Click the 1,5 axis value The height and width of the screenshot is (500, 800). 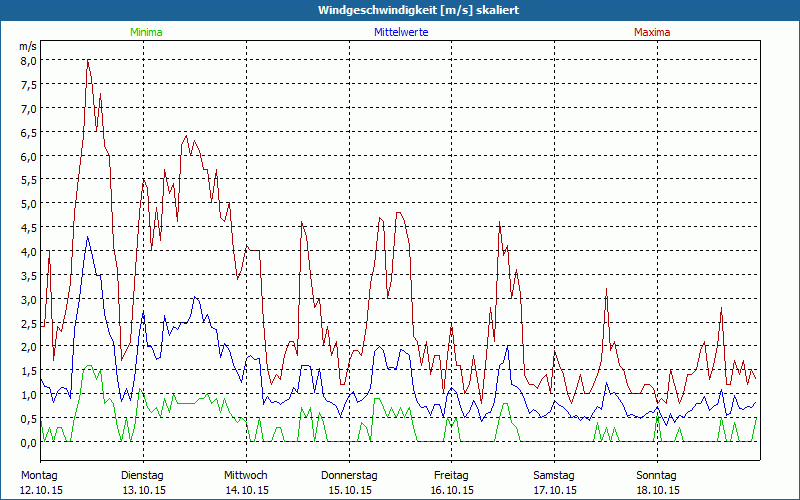click(29, 371)
